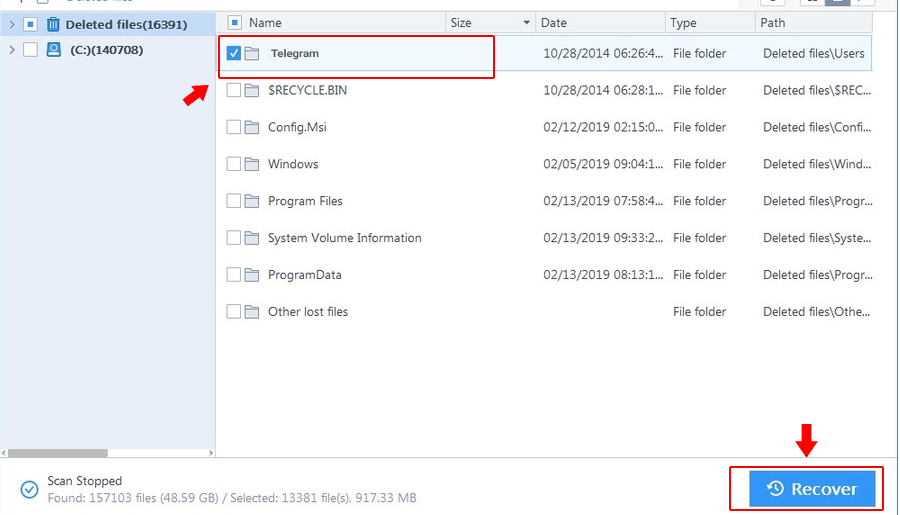Image resolution: width=900 pixels, height=515 pixels.
Task: Click the Config.Msi folder icon
Action: [x=252, y=127]
